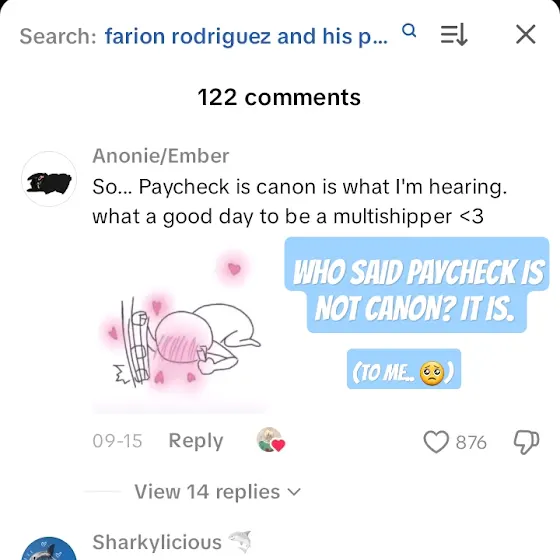Image resolution: width=560 pixels, height=560 pixels.
Task: Close the comments panel
Action: (526, 35)
